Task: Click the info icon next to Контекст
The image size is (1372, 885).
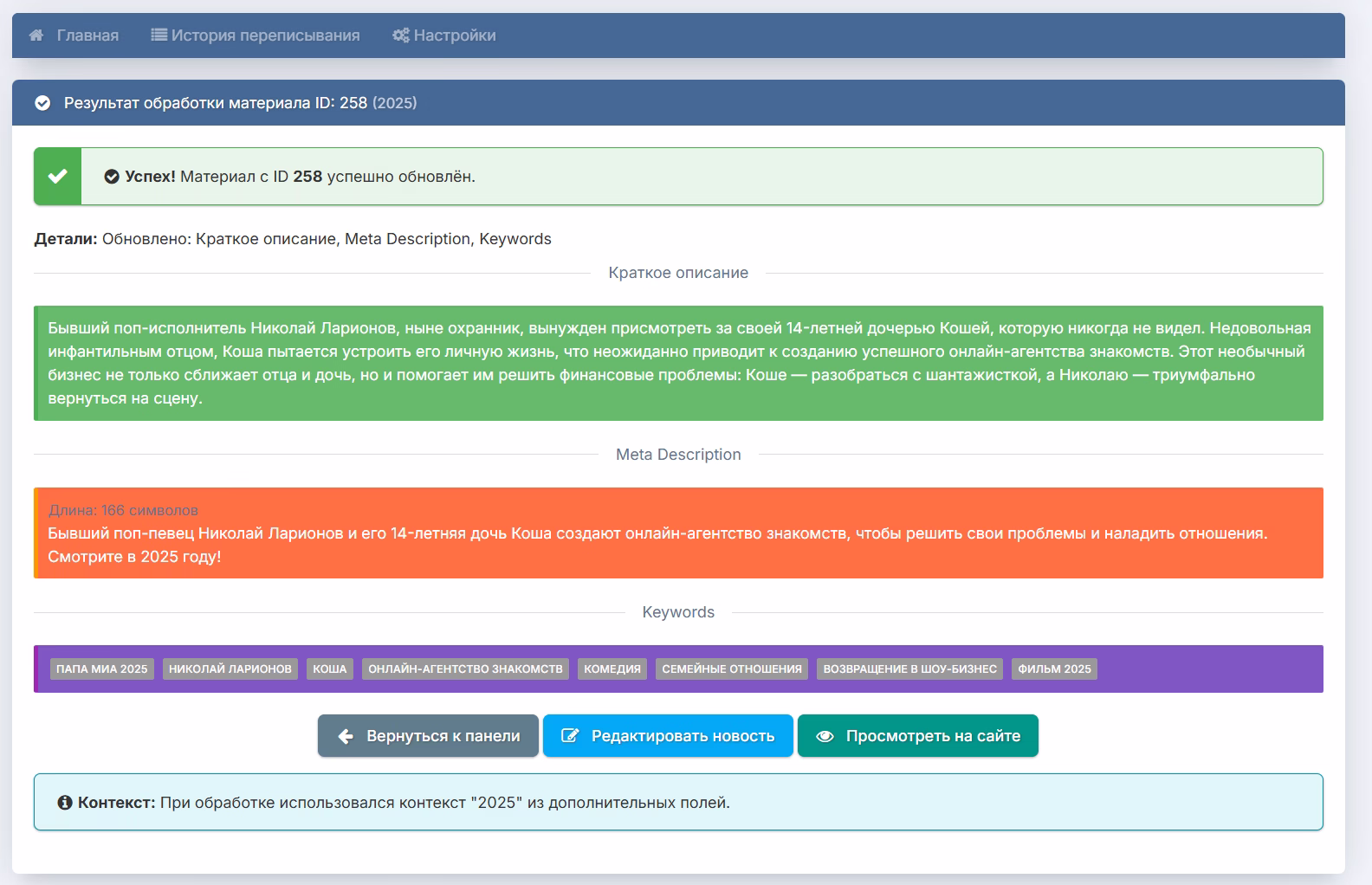Action: point(65,803)
